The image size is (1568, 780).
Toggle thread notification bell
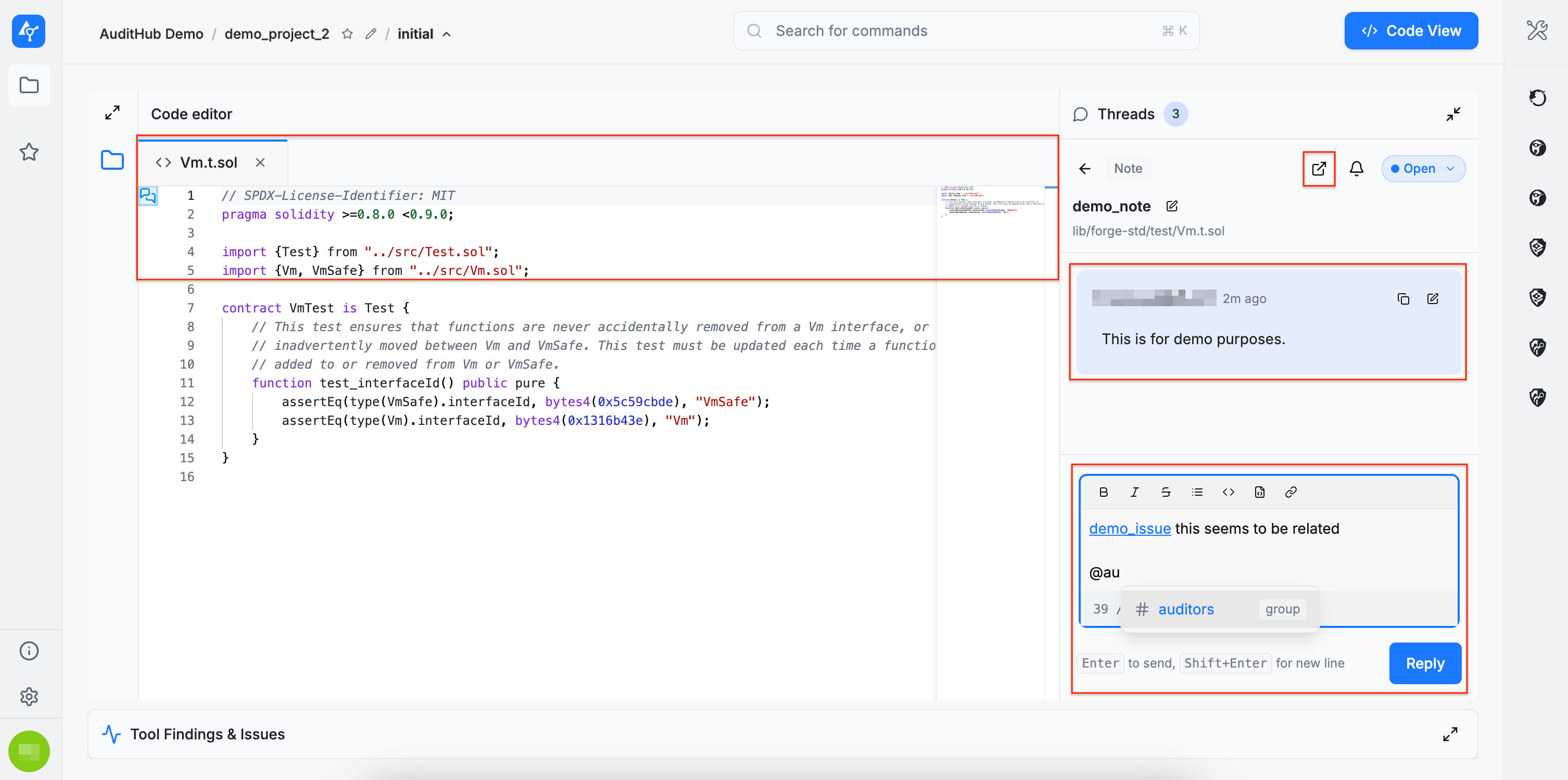[1356, 169]
